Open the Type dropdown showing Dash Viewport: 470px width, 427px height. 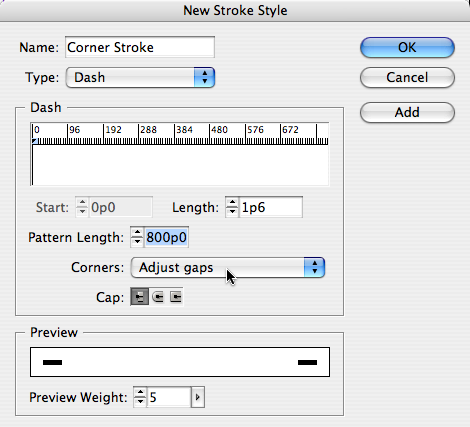click(140, 77)
